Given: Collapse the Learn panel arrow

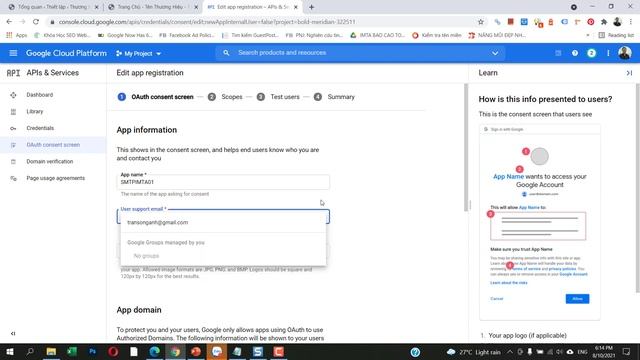Looking at the screenshot, I should pos(629,73).
